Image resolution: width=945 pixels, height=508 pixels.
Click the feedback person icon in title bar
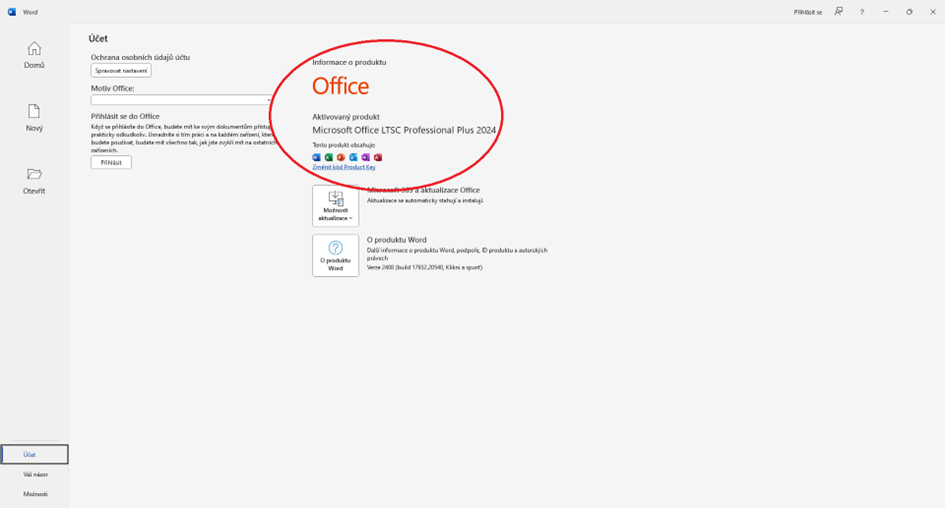point(838,12)
